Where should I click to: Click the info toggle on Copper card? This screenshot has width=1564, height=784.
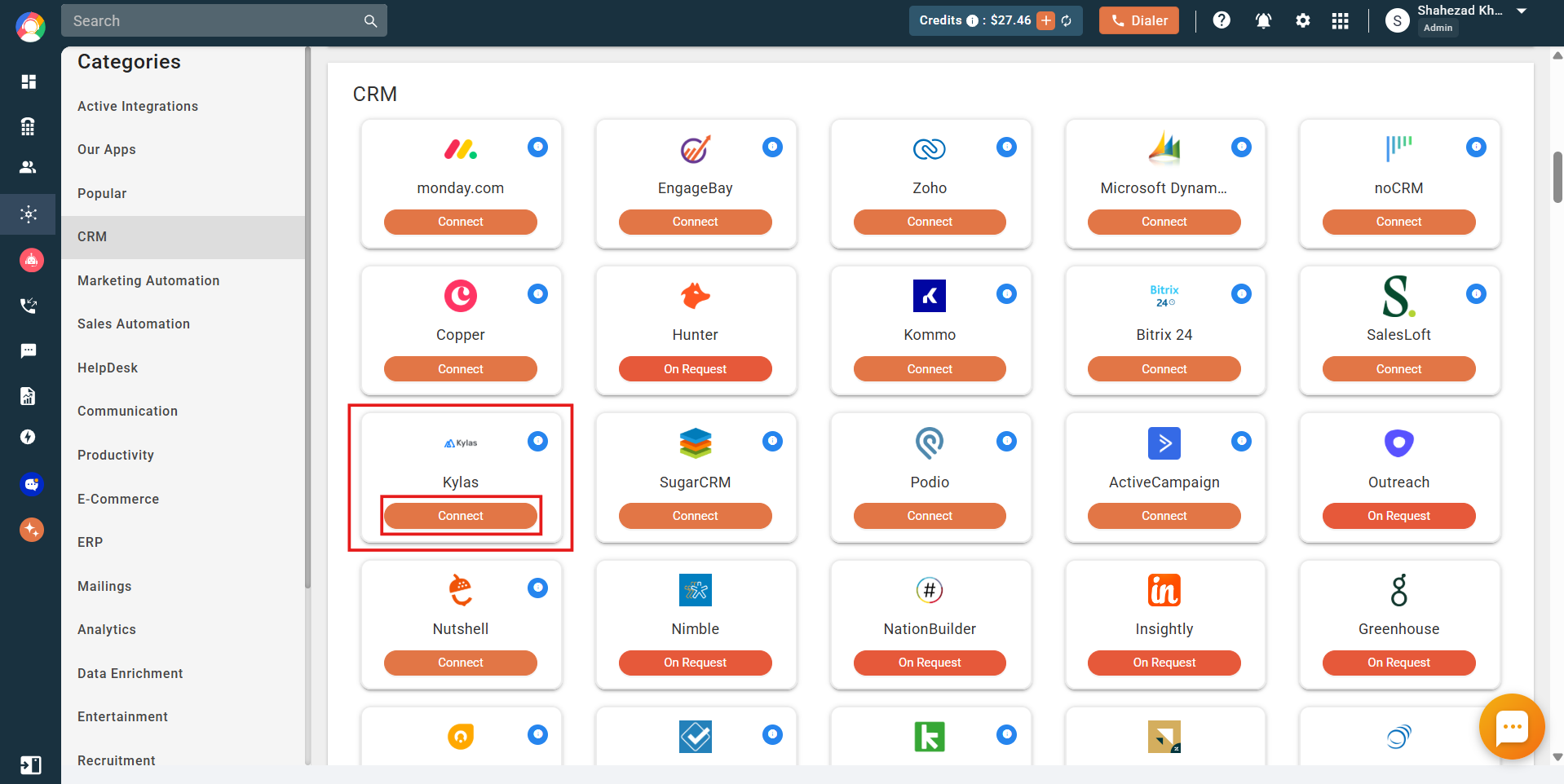(537, 293)
